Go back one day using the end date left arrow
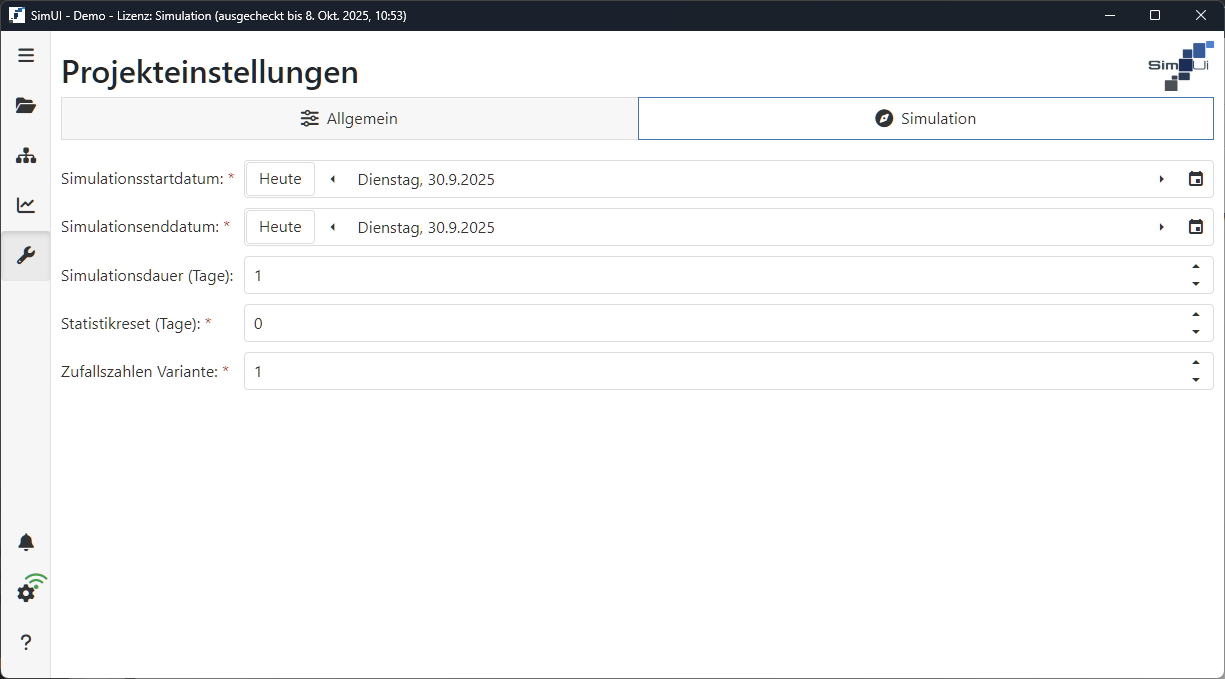 coord(335,227)
